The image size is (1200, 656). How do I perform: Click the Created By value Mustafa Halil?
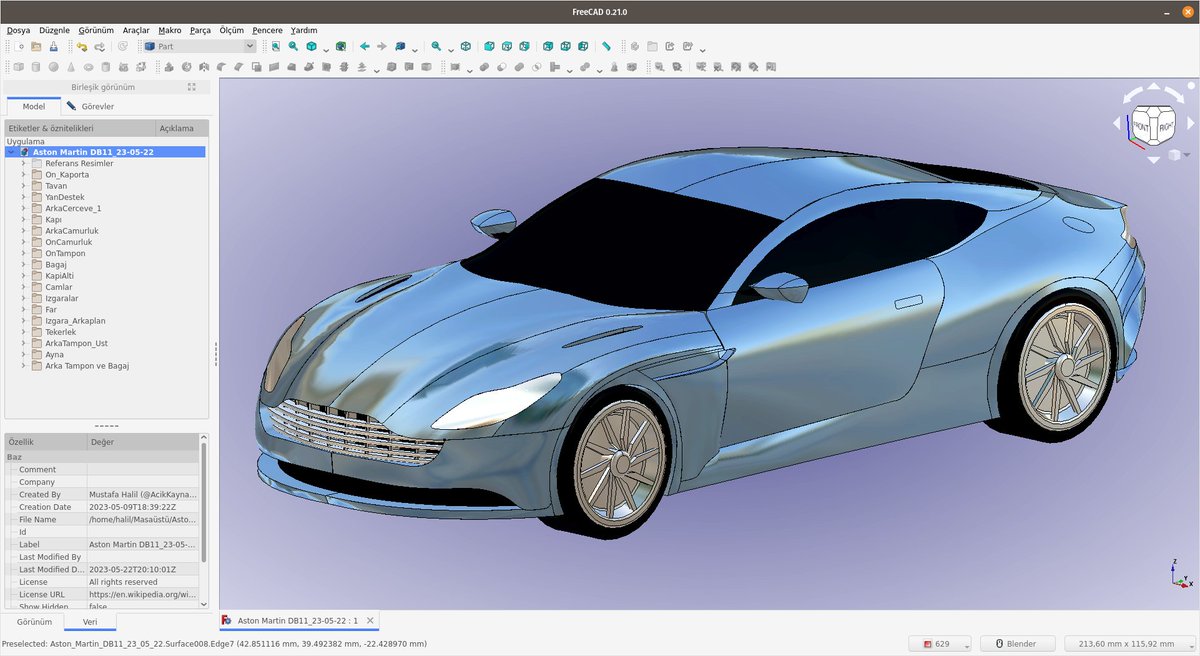coord(143,494)
